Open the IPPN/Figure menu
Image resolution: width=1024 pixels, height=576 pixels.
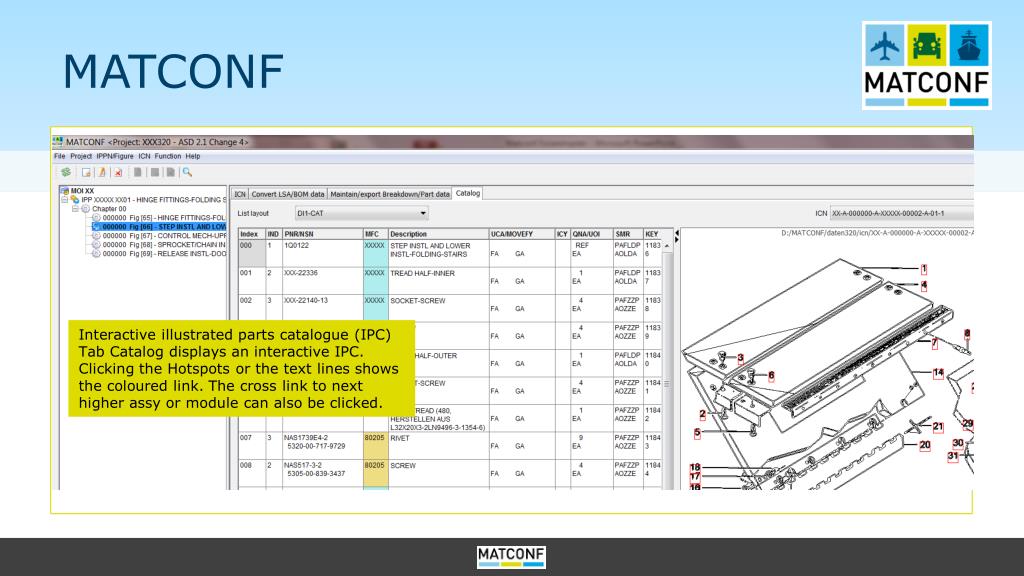tap(115, 156)
